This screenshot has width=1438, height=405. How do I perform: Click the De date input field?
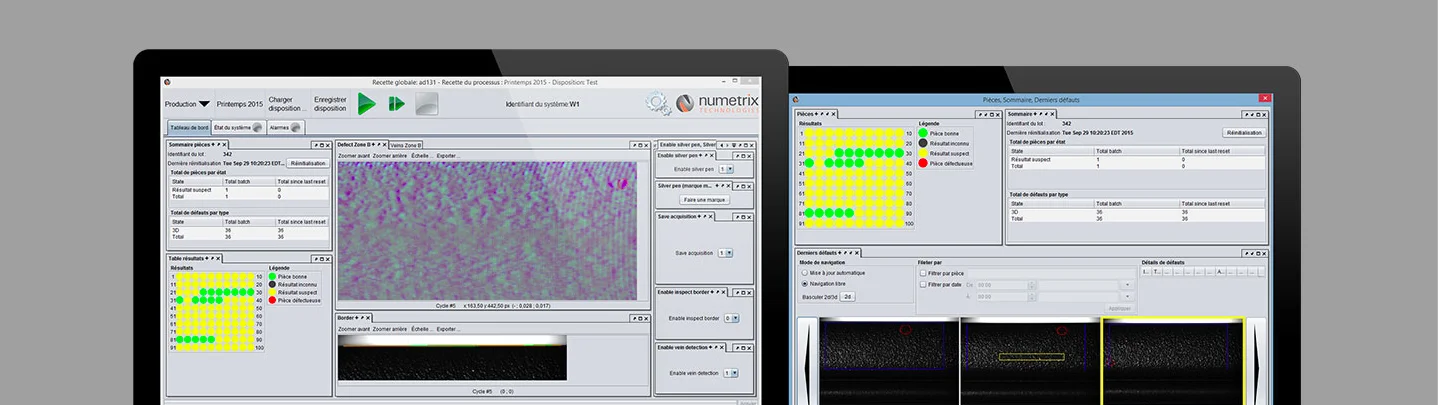point(1004,284)
